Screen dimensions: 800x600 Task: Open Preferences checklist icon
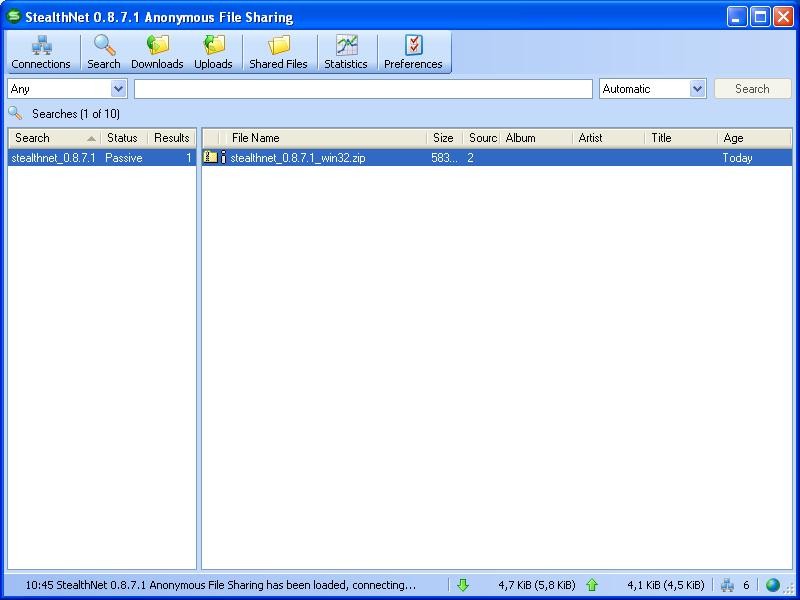(414, 45)
